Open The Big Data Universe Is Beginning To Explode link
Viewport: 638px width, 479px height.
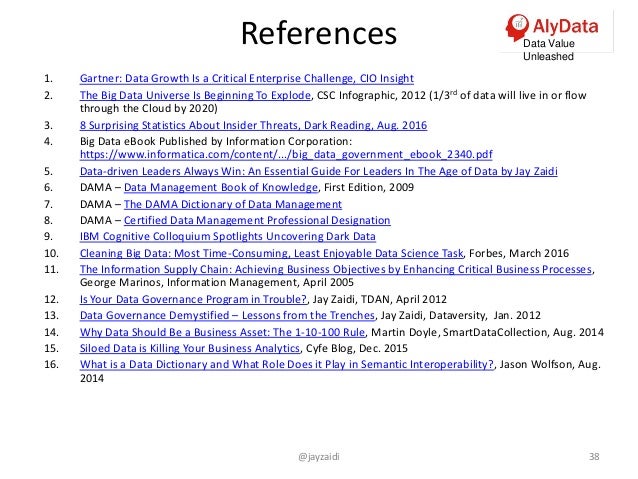pyautogui.click(x=195, y=95)
